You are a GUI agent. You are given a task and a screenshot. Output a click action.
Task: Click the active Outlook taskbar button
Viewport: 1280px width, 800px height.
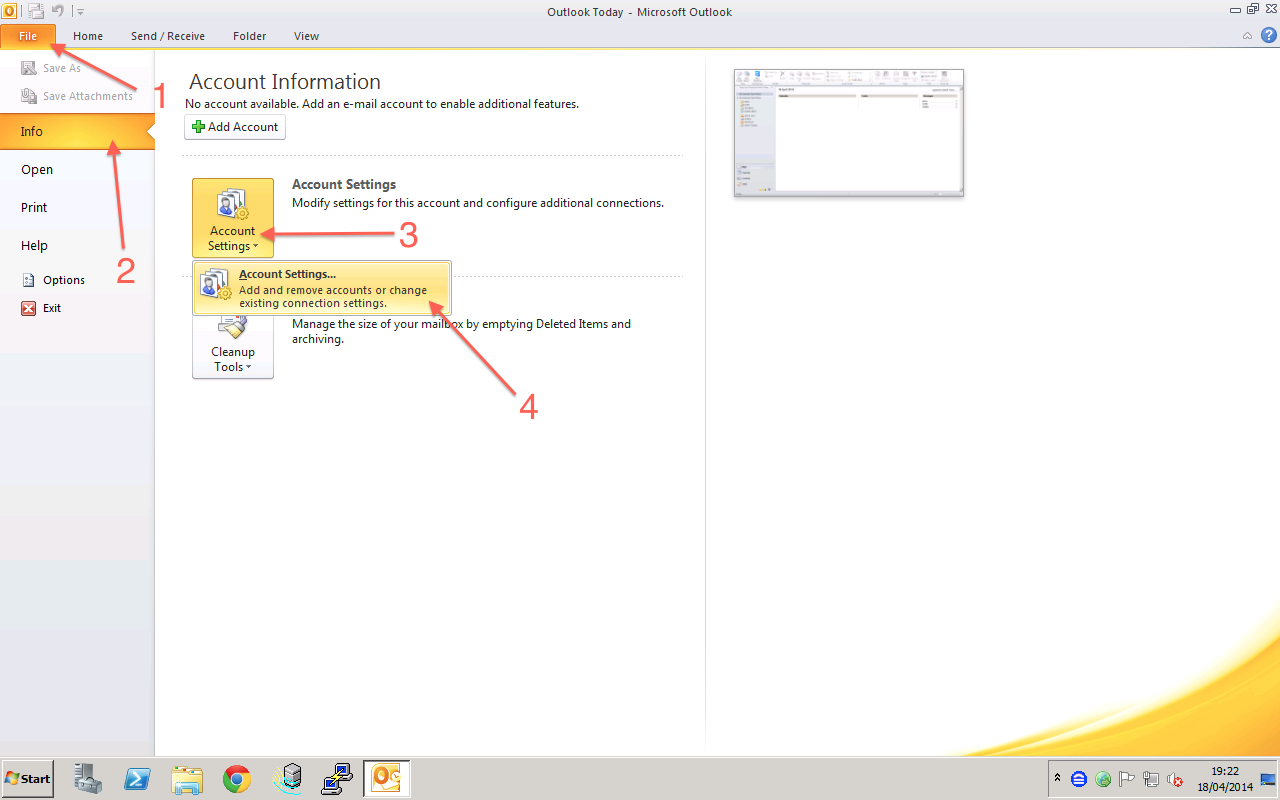[387, 778]
